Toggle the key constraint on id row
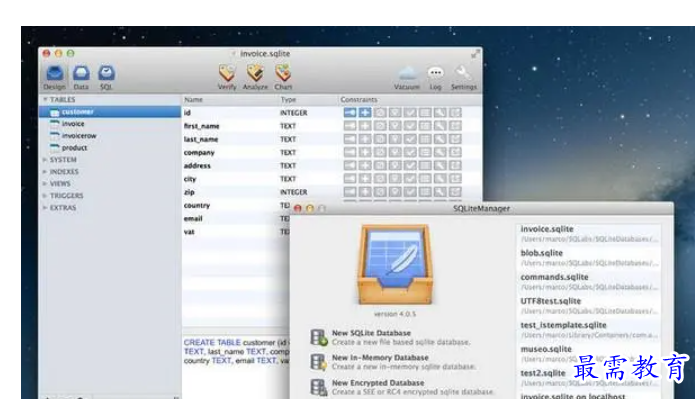The image size is (695, 399). click(350, 113)
